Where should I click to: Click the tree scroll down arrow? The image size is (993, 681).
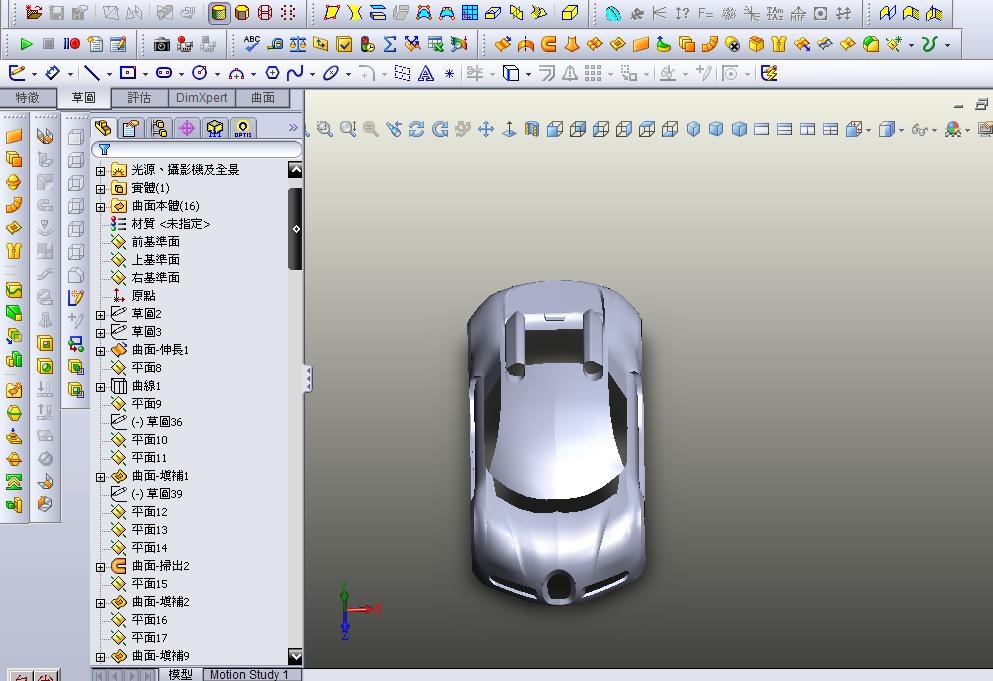click(x=295, y=655)
